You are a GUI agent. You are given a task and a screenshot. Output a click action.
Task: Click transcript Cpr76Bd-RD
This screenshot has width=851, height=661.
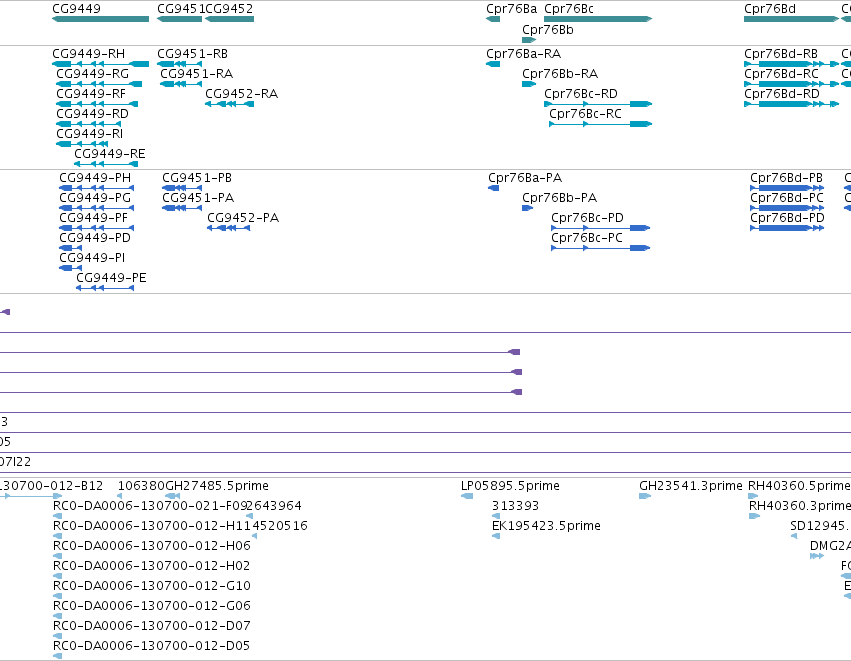[782, 94]
